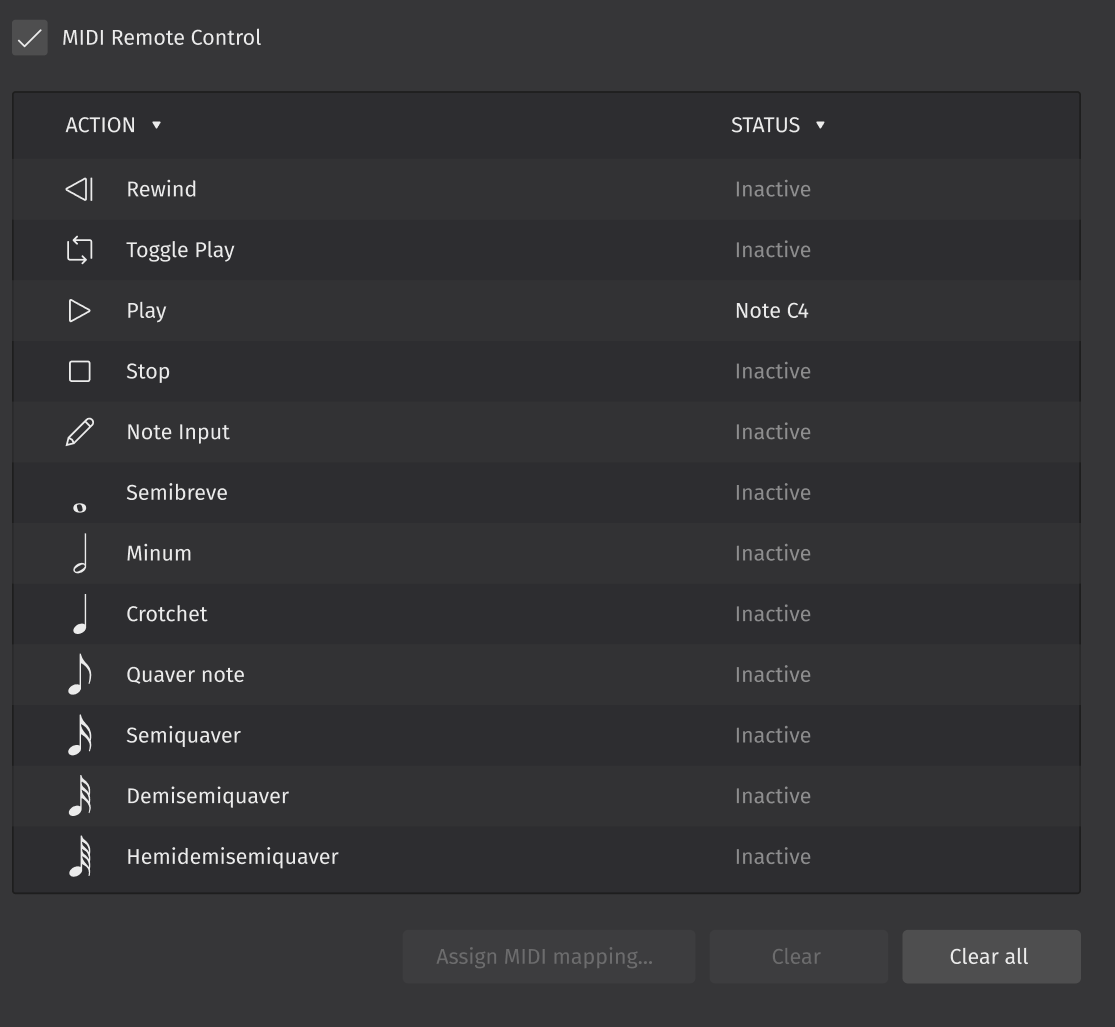Click the Quaver note icon
1115x1027 pixels.
pos(79,674)
